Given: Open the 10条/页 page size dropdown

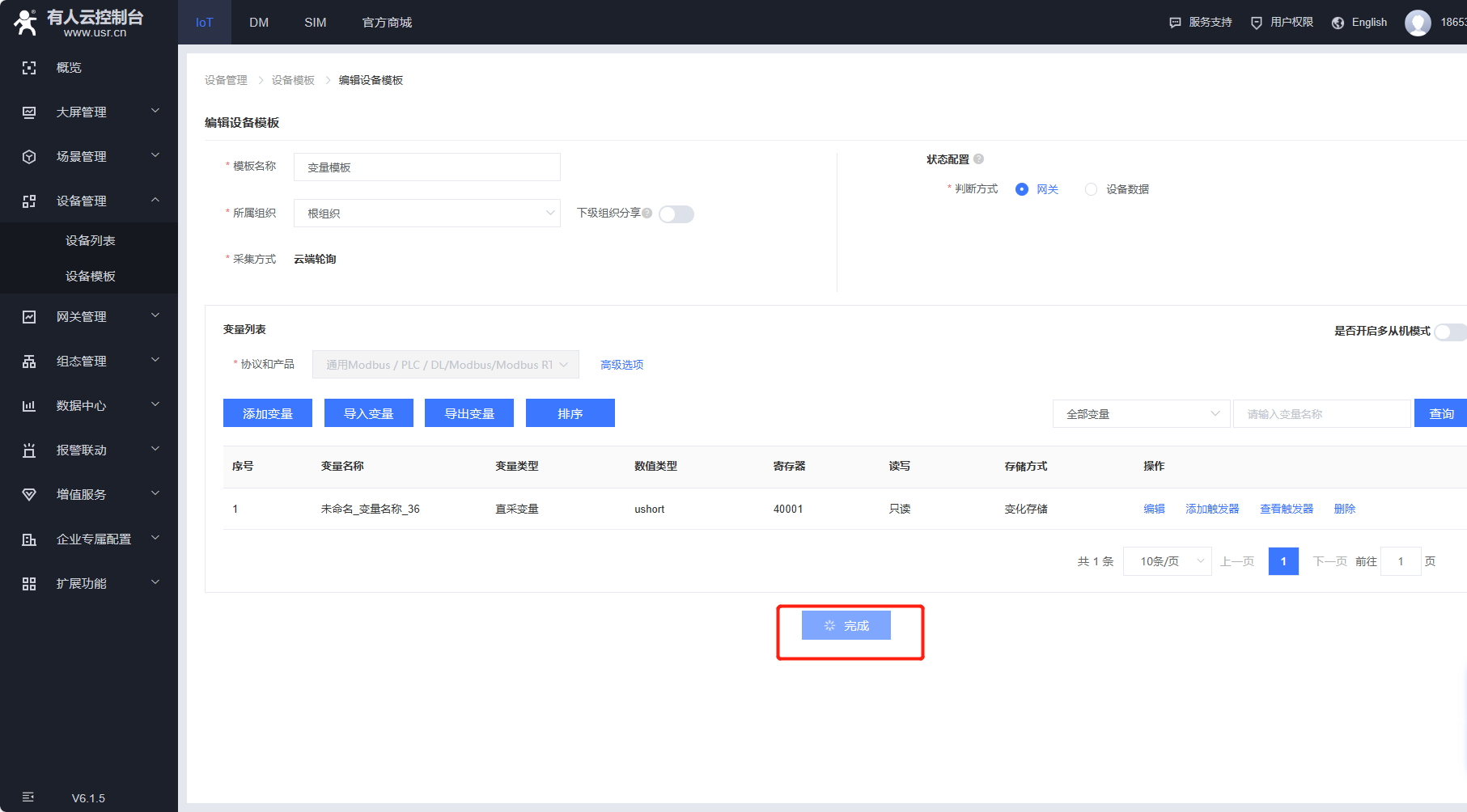Looking at the screenshot, I should 1167,561.
